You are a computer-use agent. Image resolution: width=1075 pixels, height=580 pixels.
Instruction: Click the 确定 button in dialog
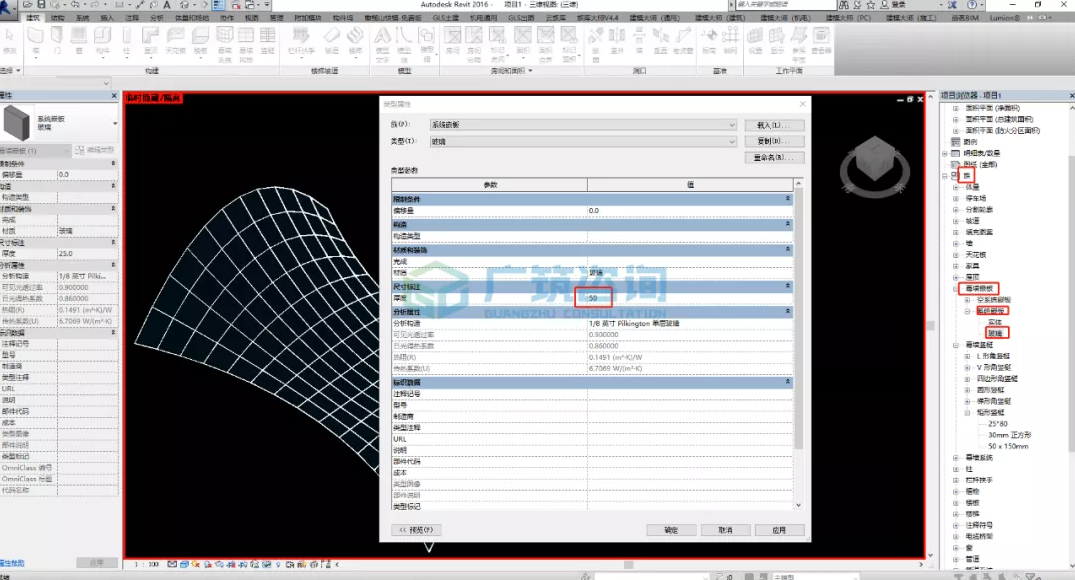point(671,530)
